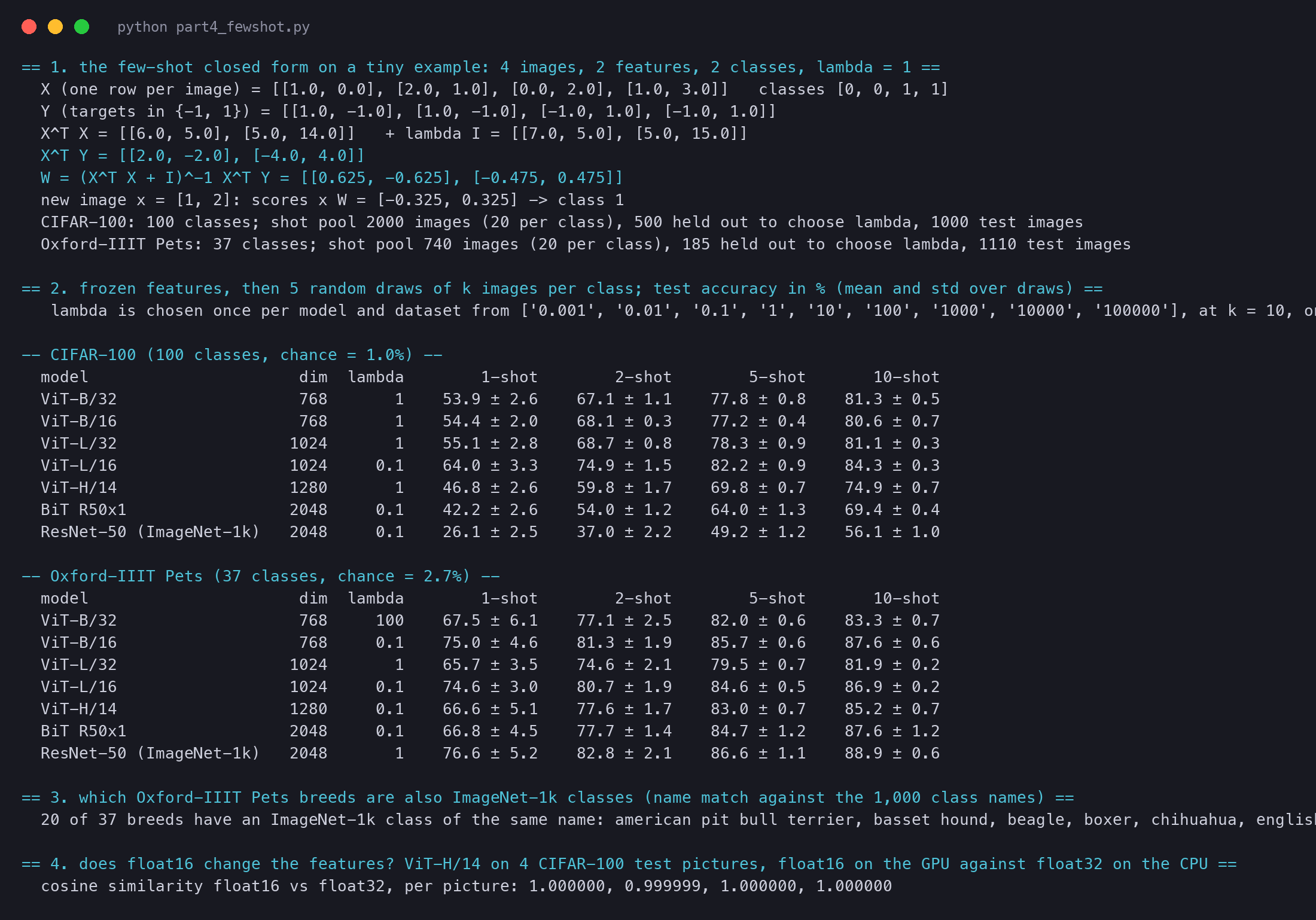Screen dimensions: 1316x920
Task: Click the Pets ViT-H/14 dim value '1280'
Action: click(x=308, y=709)
